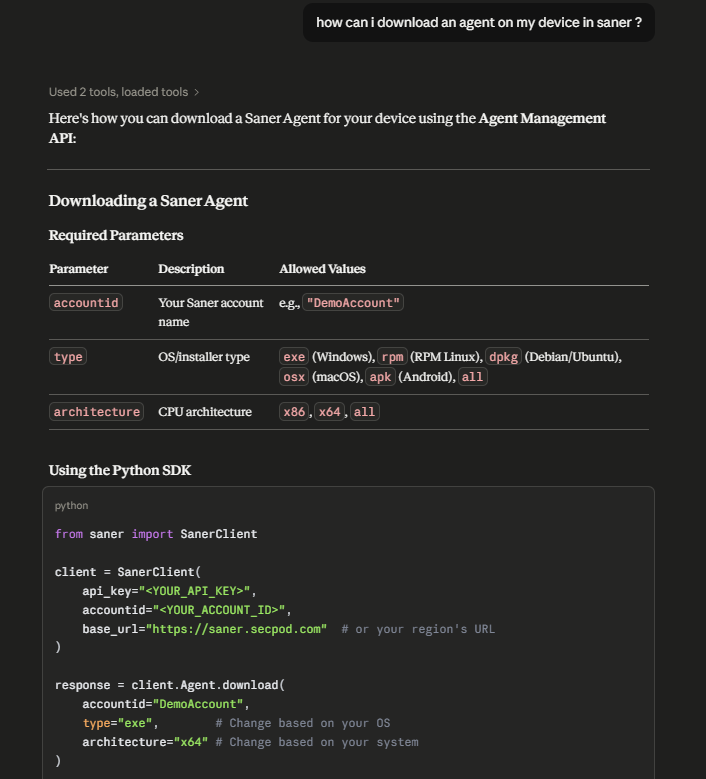Click the 'osx' macOS installer tag
706x779 pixels.
(294, 377)
